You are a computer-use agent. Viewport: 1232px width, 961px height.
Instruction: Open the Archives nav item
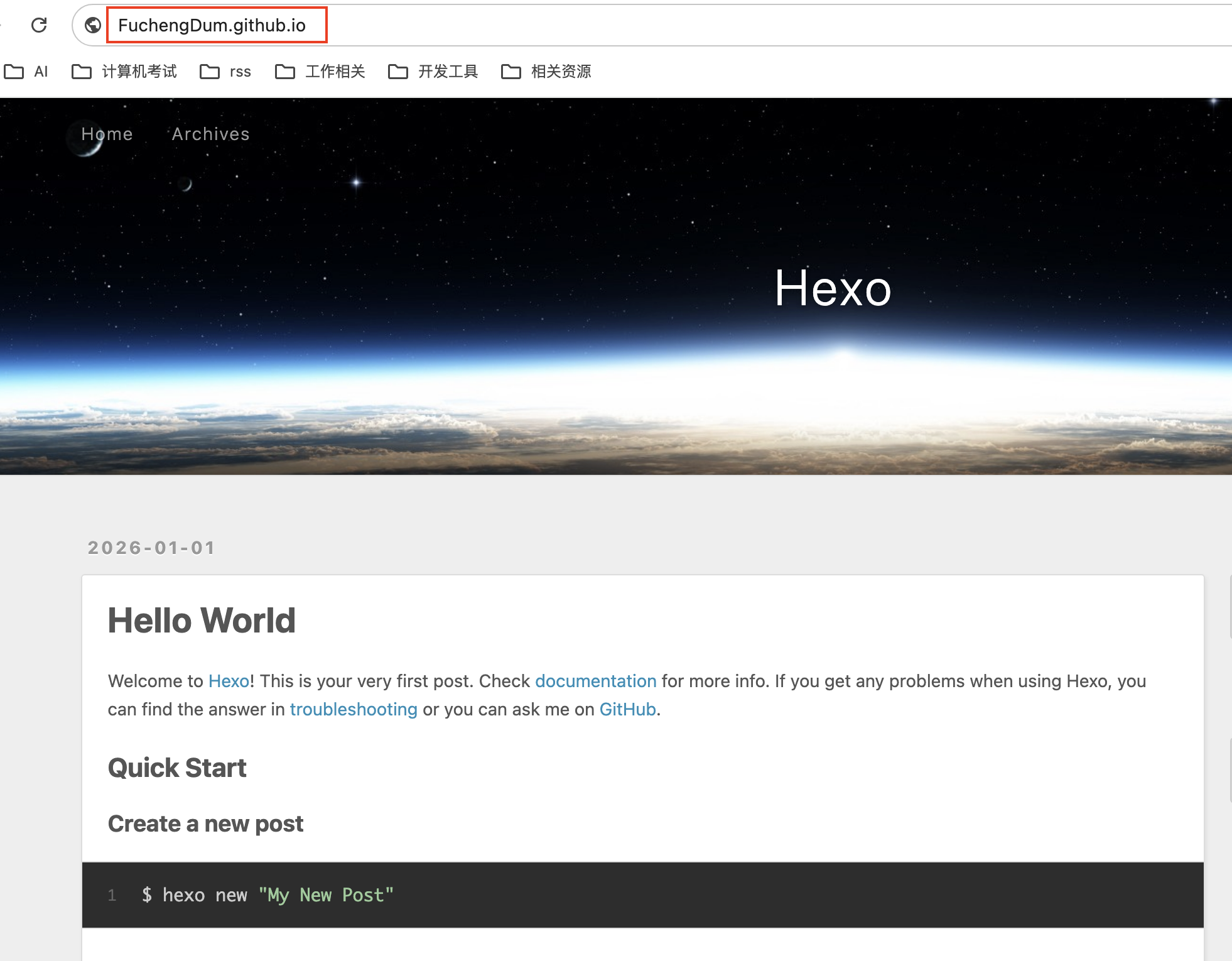click(211, 134)
